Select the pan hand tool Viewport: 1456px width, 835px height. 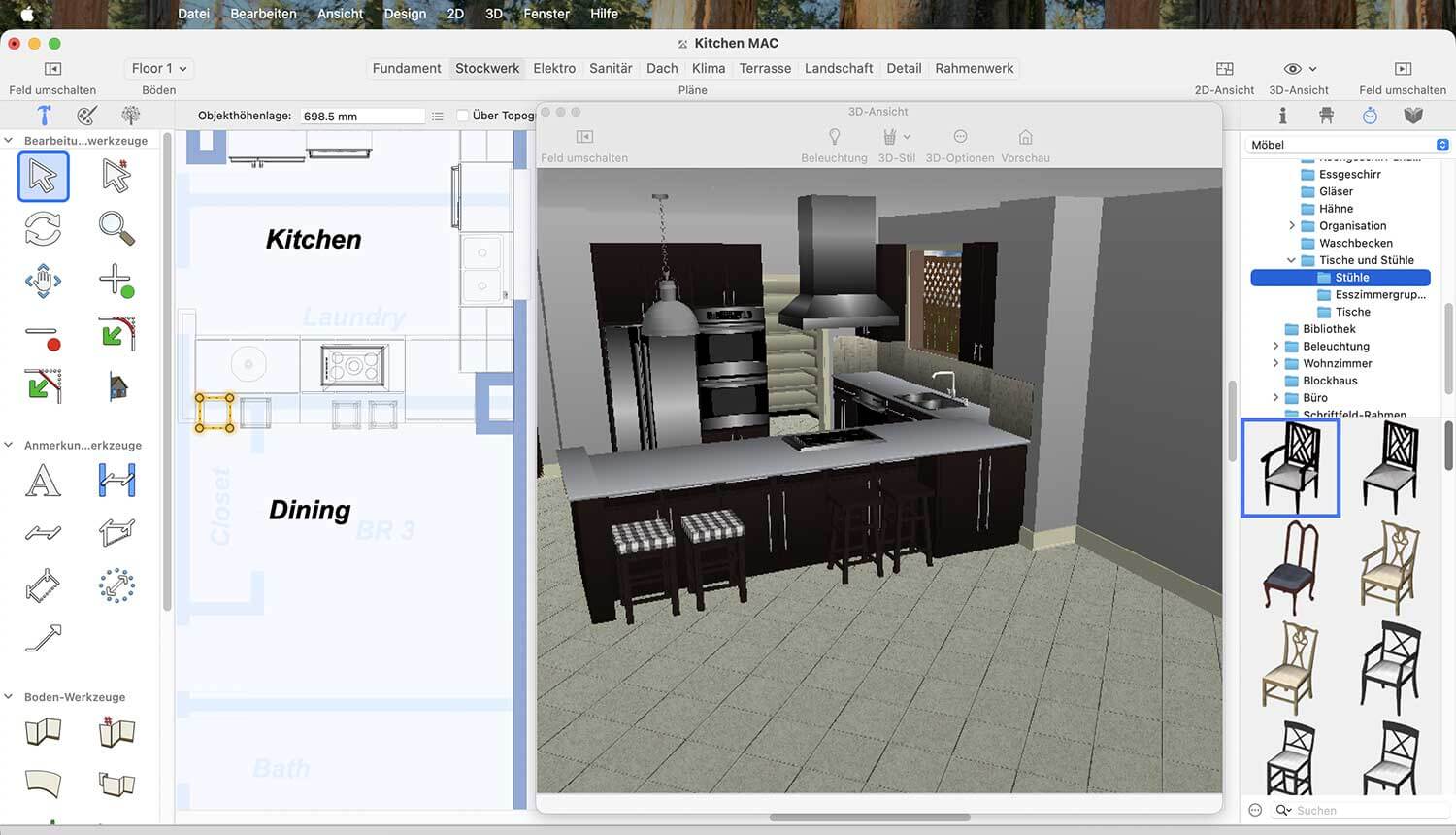43,282
